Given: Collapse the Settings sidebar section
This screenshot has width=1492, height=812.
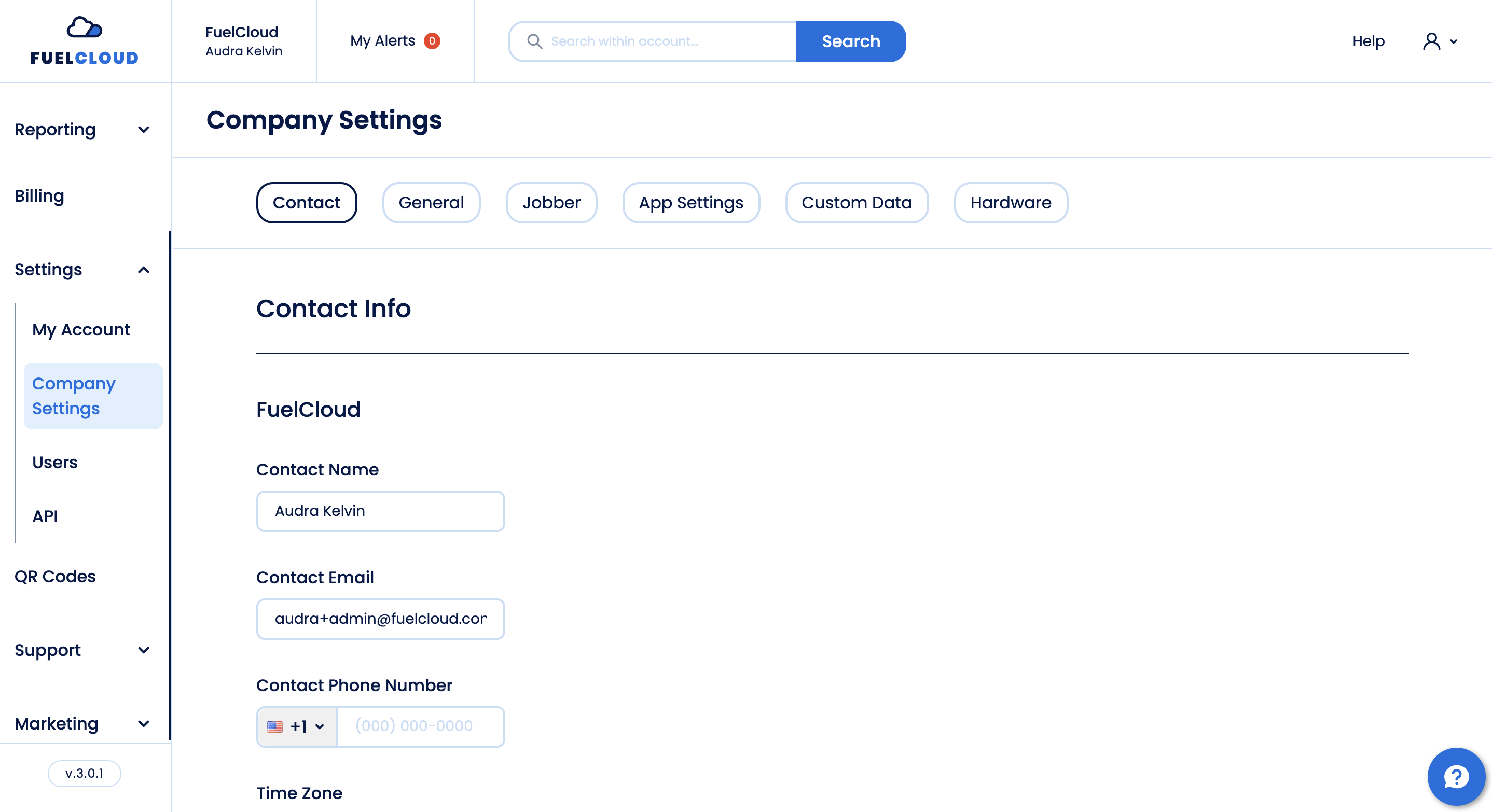Looking at the screenshot, I should tap(144, 270).
